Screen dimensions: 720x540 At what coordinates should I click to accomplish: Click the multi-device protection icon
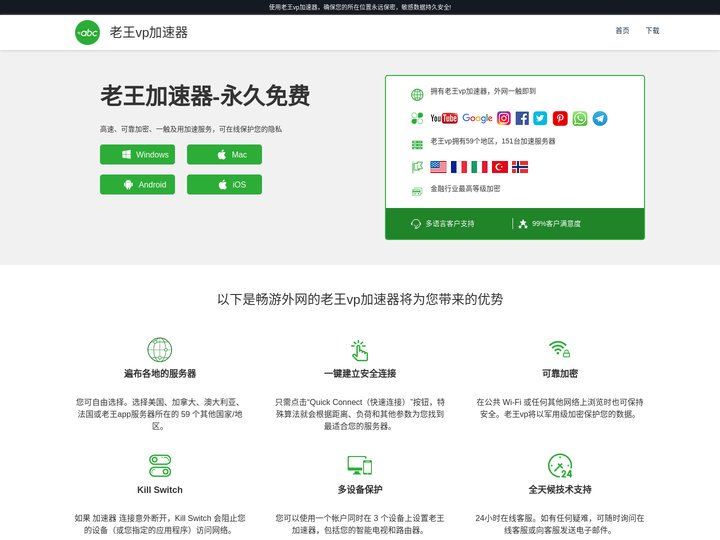point(360,465)
